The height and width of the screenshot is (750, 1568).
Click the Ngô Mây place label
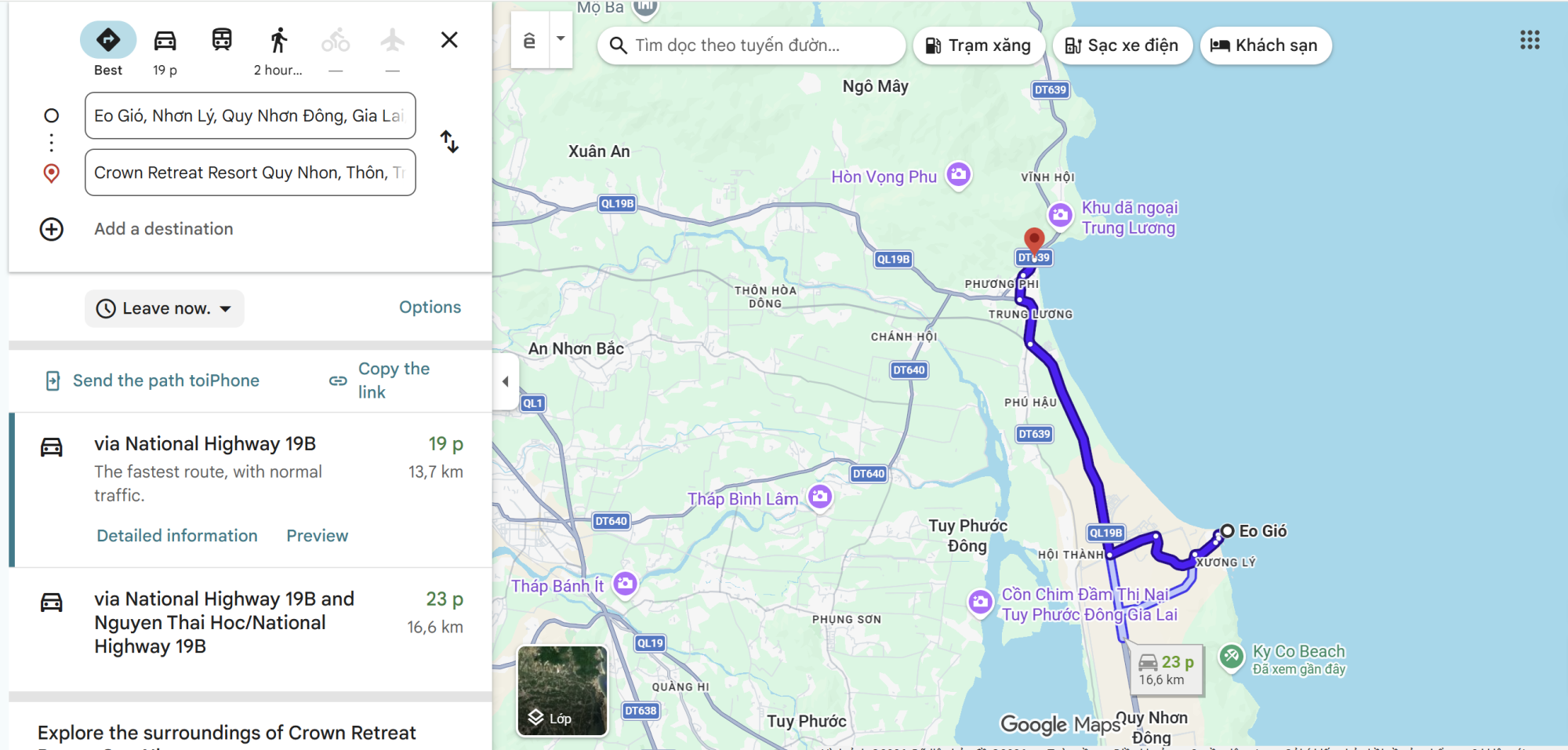coord(876,86)
